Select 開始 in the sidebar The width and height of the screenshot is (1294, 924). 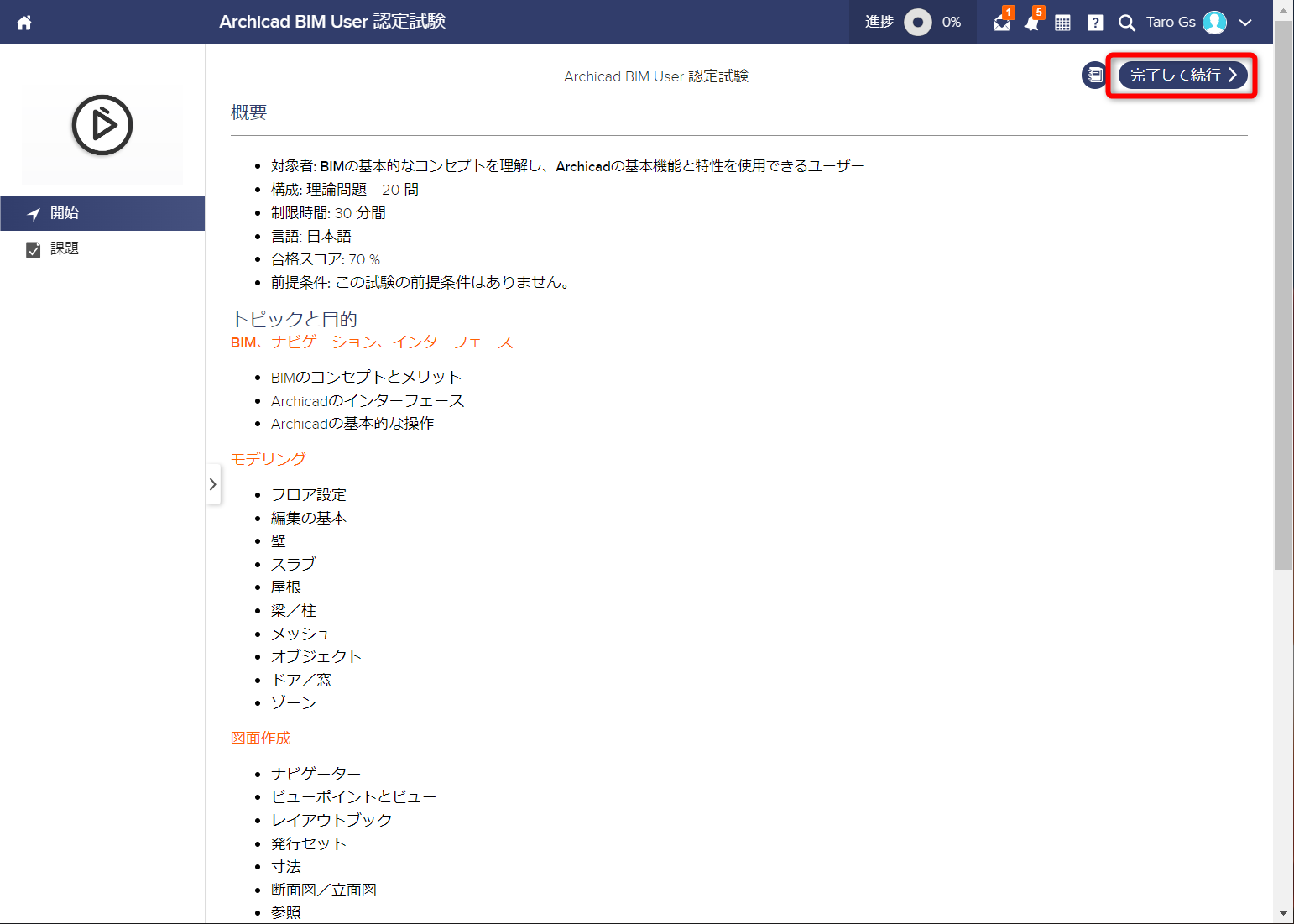tap(102, 213)
